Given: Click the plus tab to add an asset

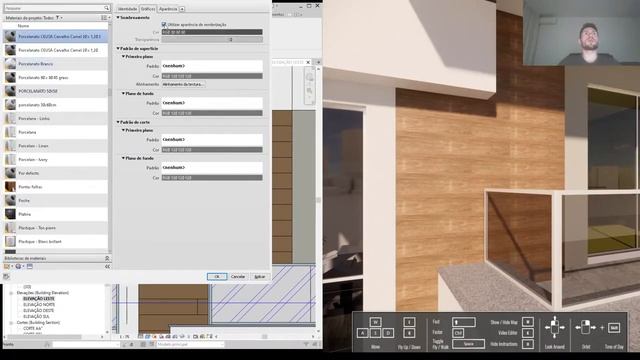Looking at the screenshot, I should pos(182,9).
